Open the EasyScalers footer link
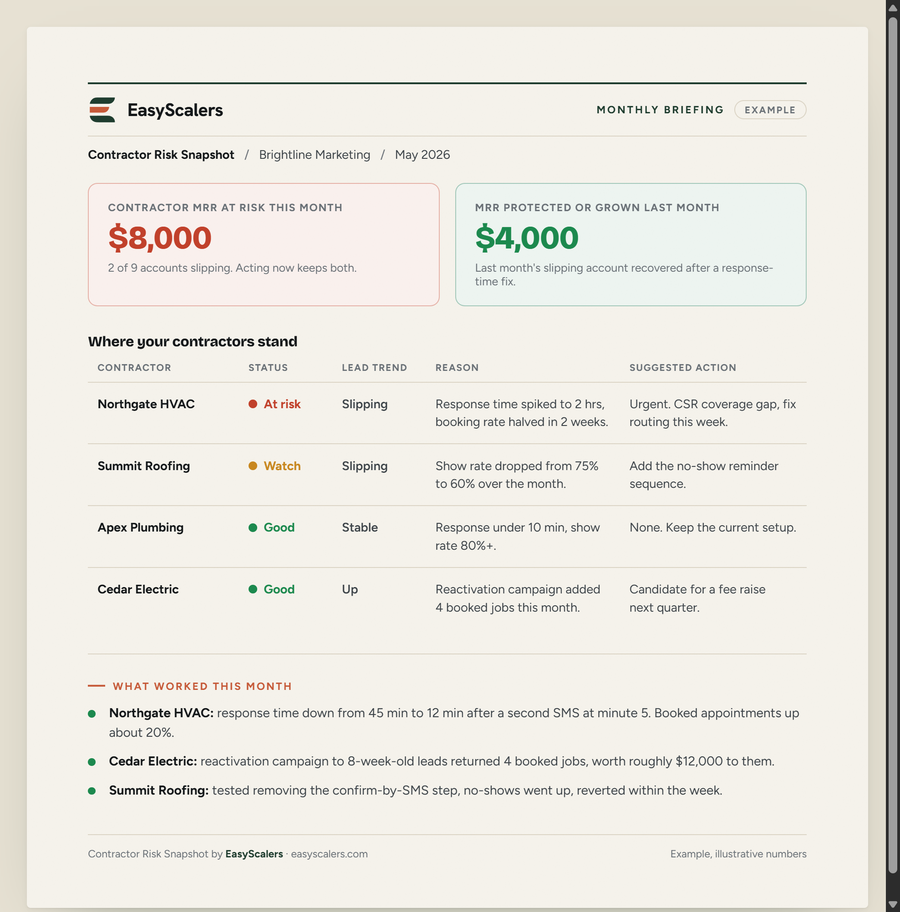Viewport: 900px width, 912px height. tap(254, 854)
